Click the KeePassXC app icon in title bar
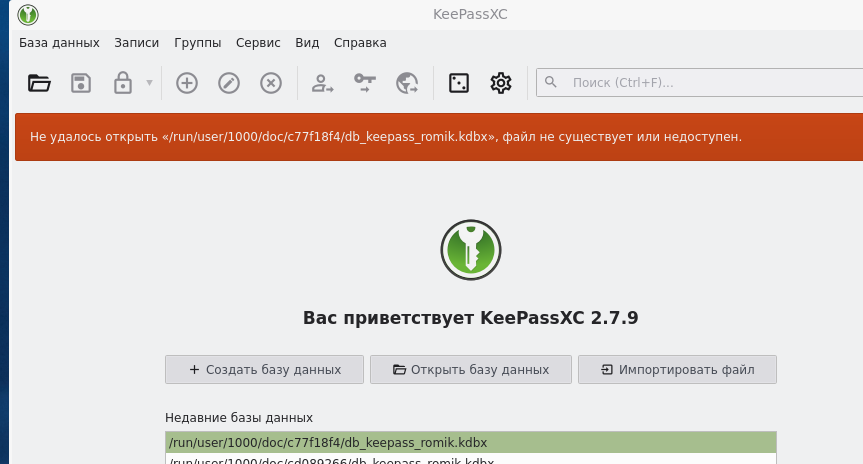863x464 pixels. tap(28, 14)
